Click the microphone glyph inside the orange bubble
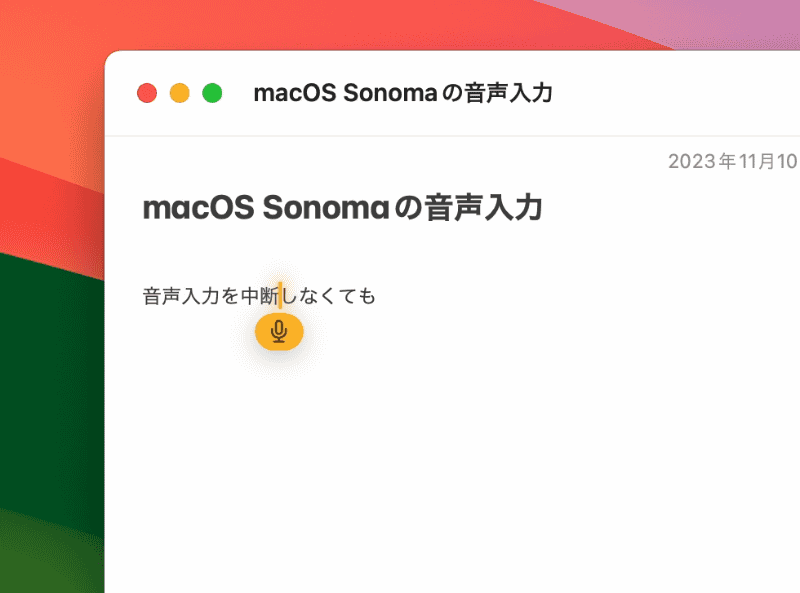The image size is (800, 593). coord(279,332)
